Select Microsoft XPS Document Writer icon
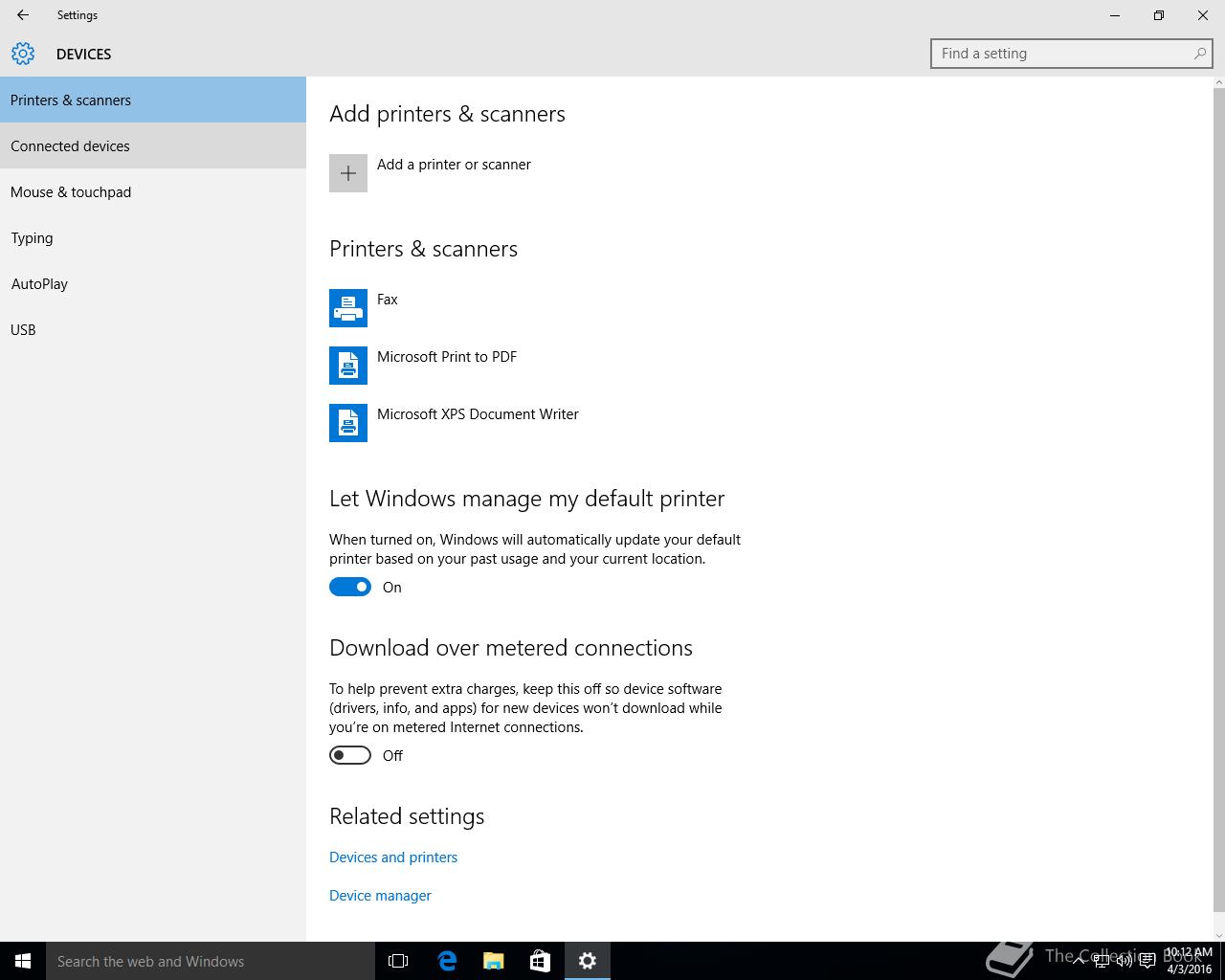The width and height of the screenshot is (1225, 980). coord(348,423)
